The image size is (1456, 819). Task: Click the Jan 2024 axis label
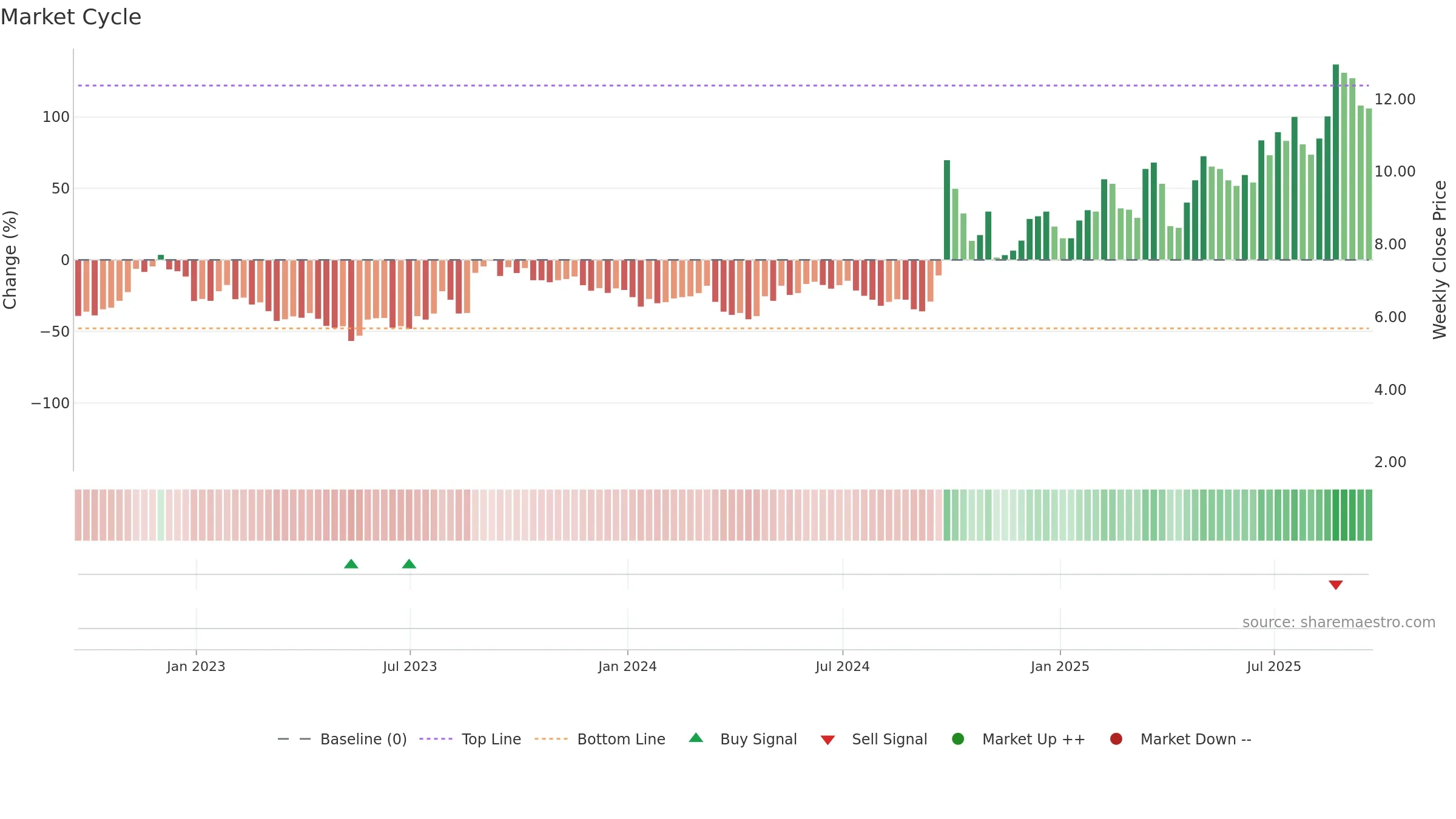coord(627,666)
